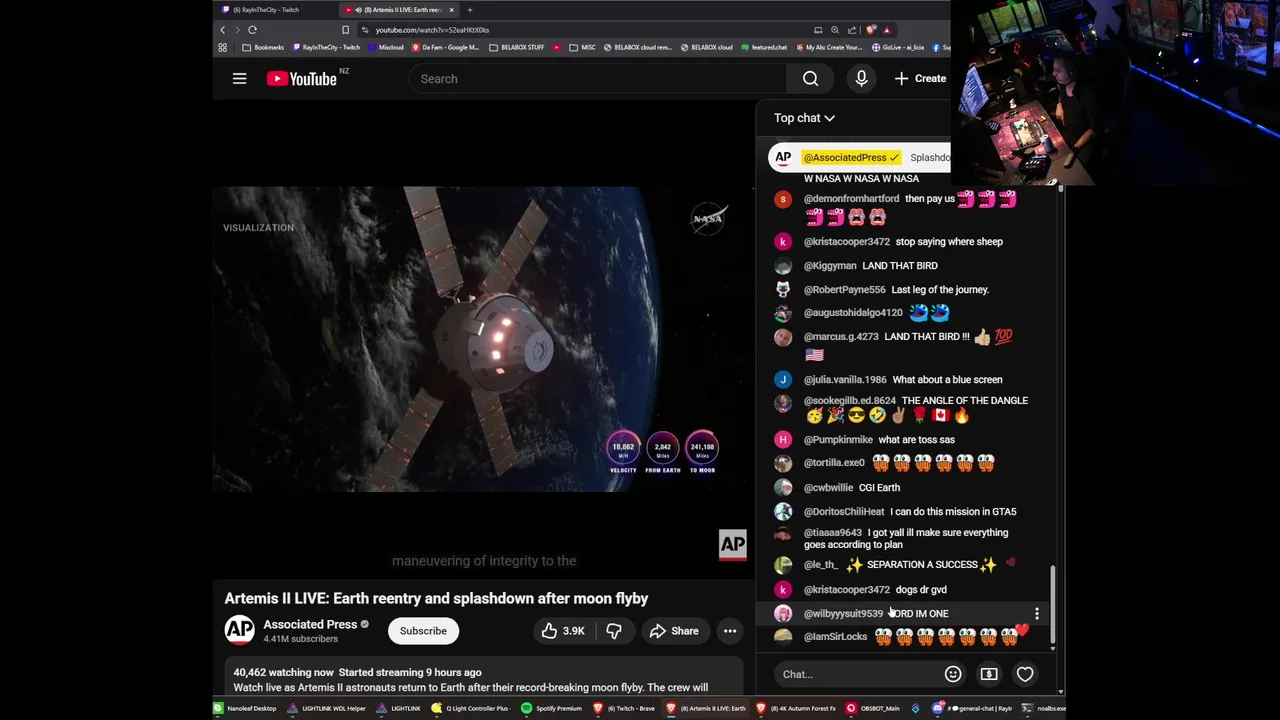Open the Associated Press channel name link
The width and height of the screenshot is (1280, 720).
(310, 624)
